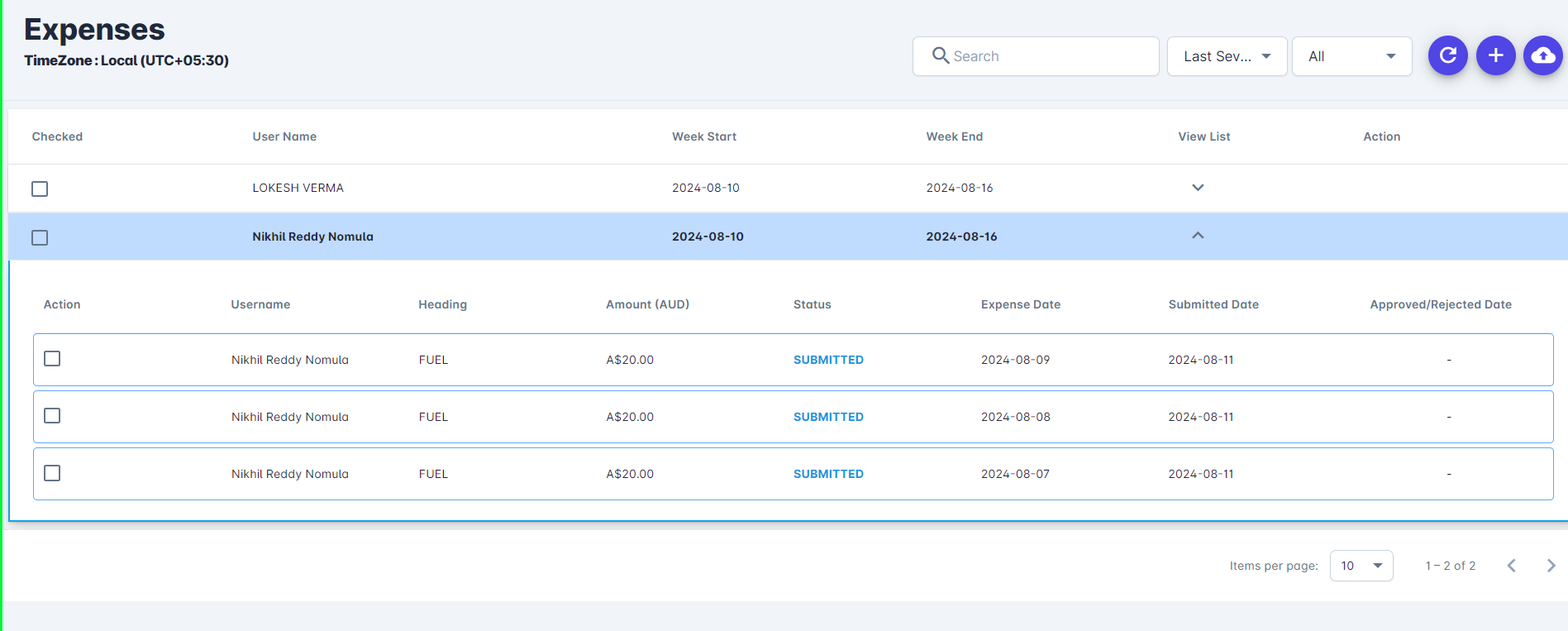Image resolution: width=1568 pixels, height=631 pixels.
Task: Click the Week Start column header
Action: click(703, 136)
